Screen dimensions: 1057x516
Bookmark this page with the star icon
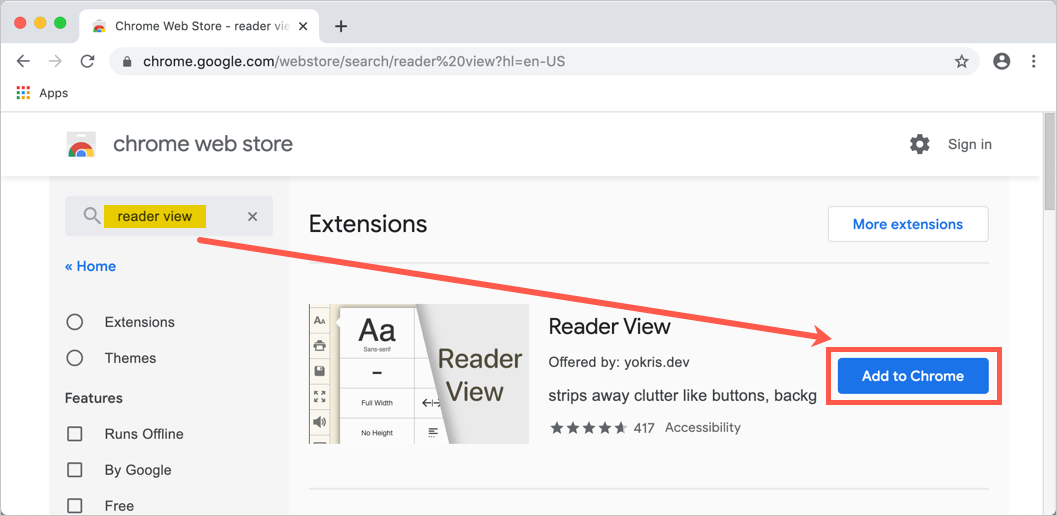[x=961, y=61]
